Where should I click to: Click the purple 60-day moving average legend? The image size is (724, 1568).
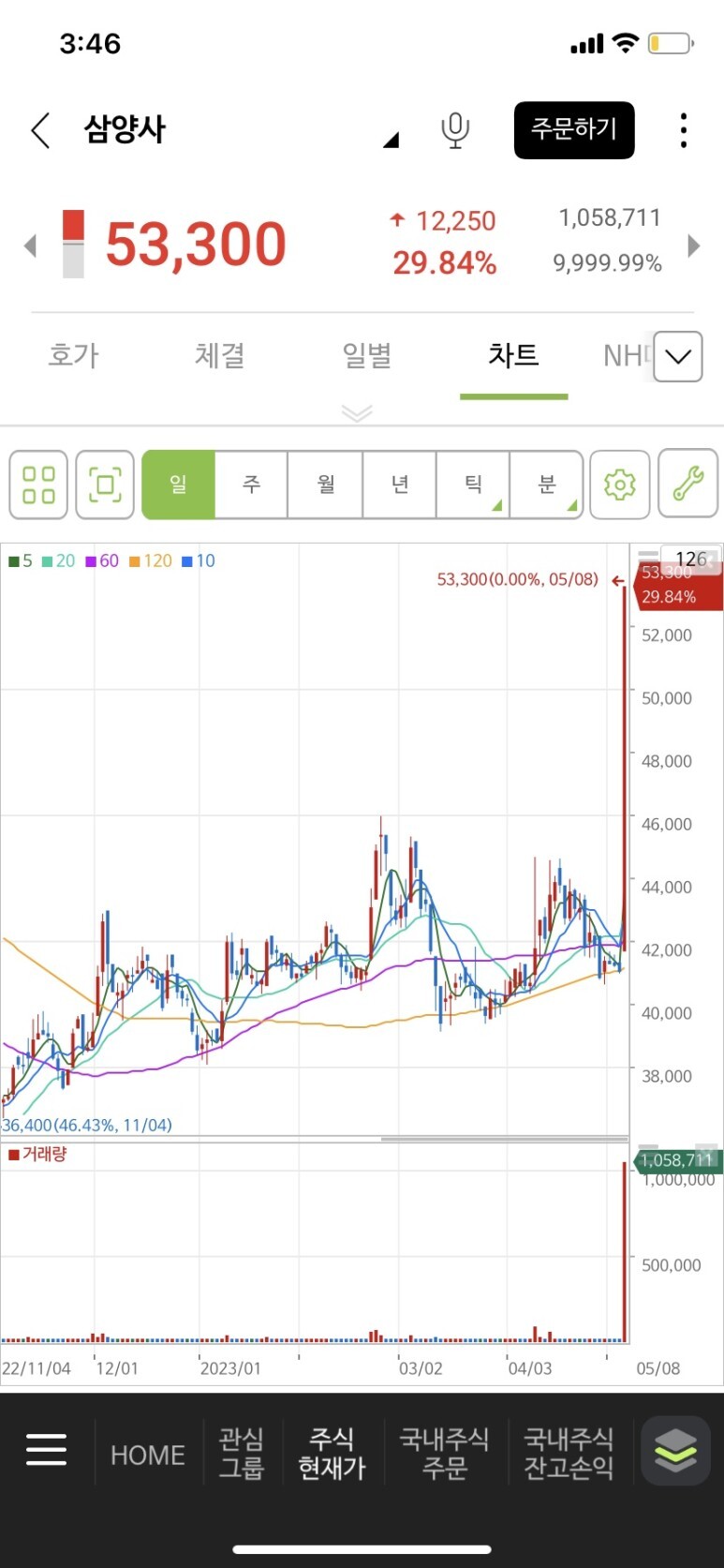(x=102, y=560)
